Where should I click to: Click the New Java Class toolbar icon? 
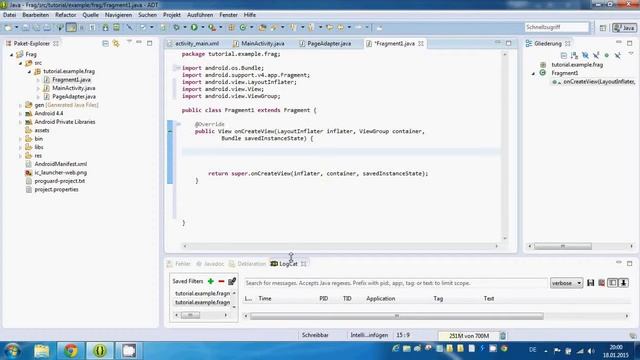coord(243,27)
